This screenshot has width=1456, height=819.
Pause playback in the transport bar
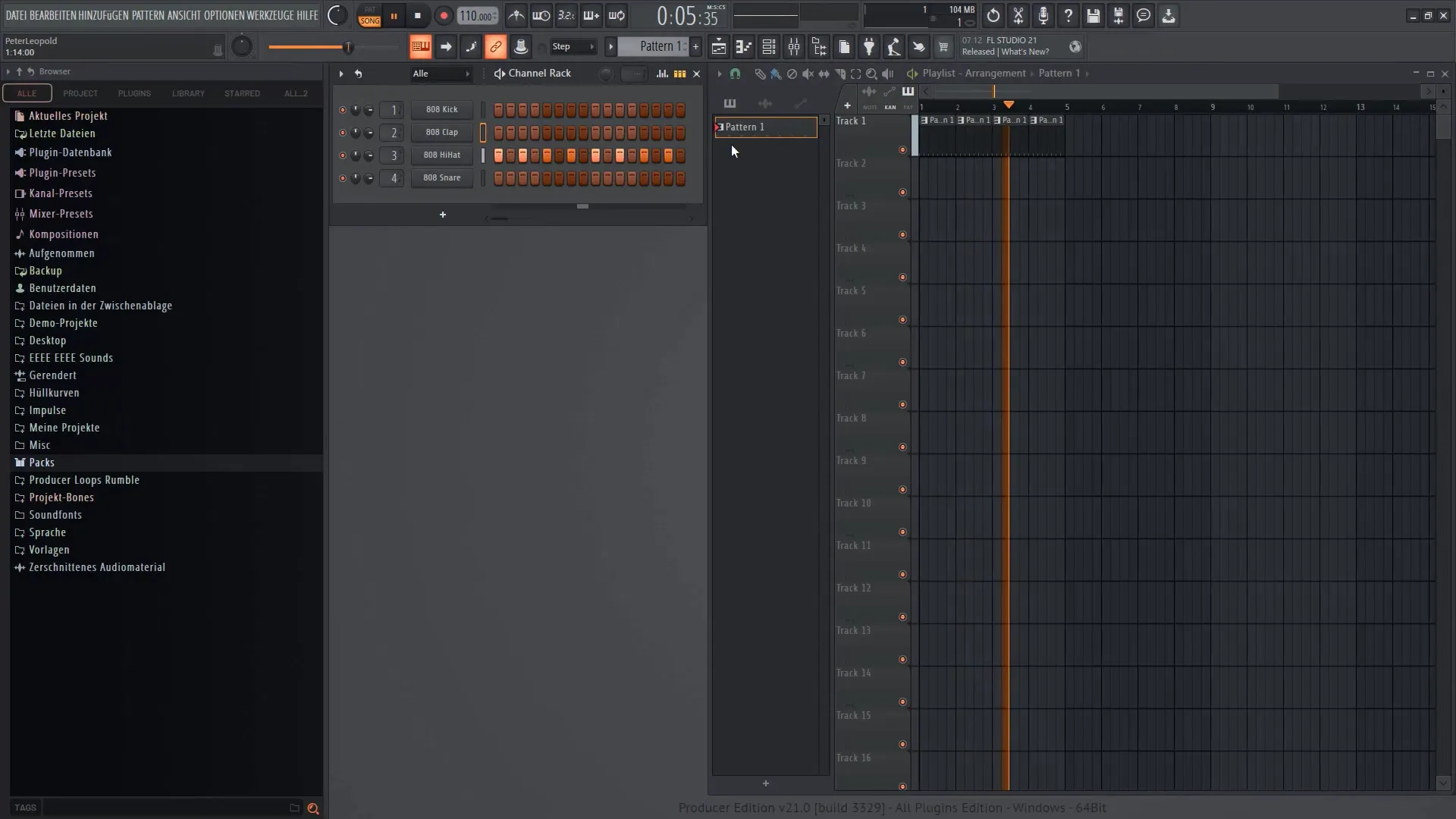tap(394, 16)
